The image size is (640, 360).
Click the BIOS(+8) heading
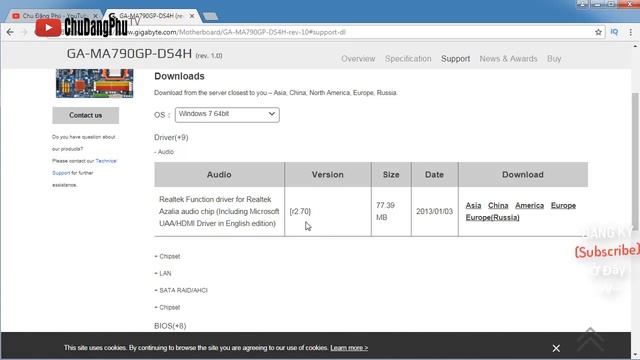(x=170, y=326)
